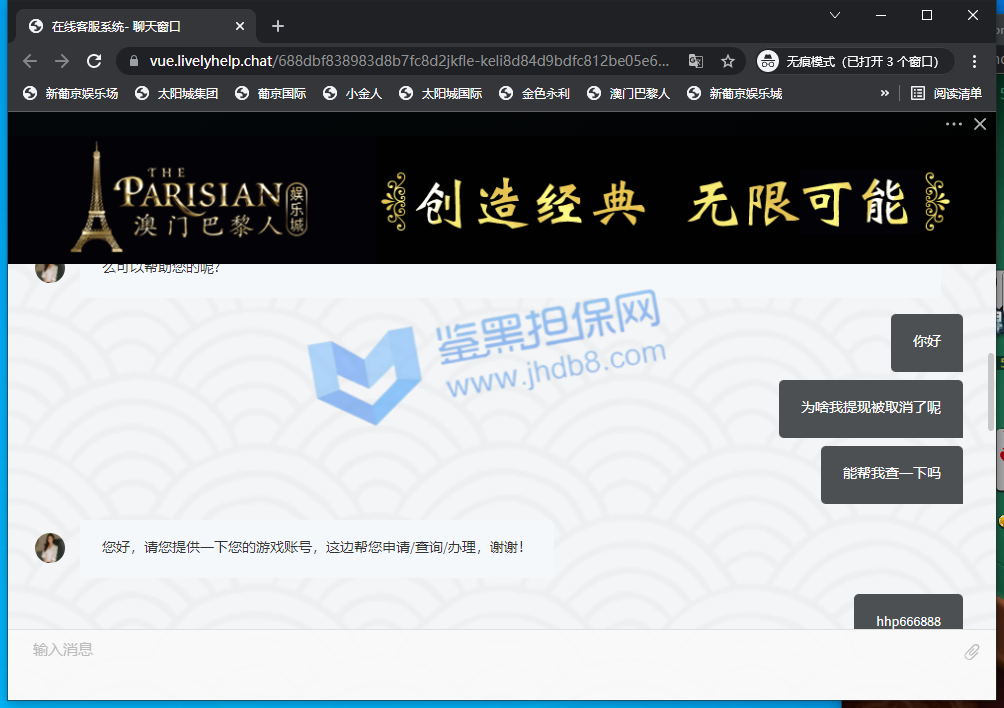Expand the tab search dropdown arrow
This screenshot has width=1004, height=708.
tap(835, 15)
